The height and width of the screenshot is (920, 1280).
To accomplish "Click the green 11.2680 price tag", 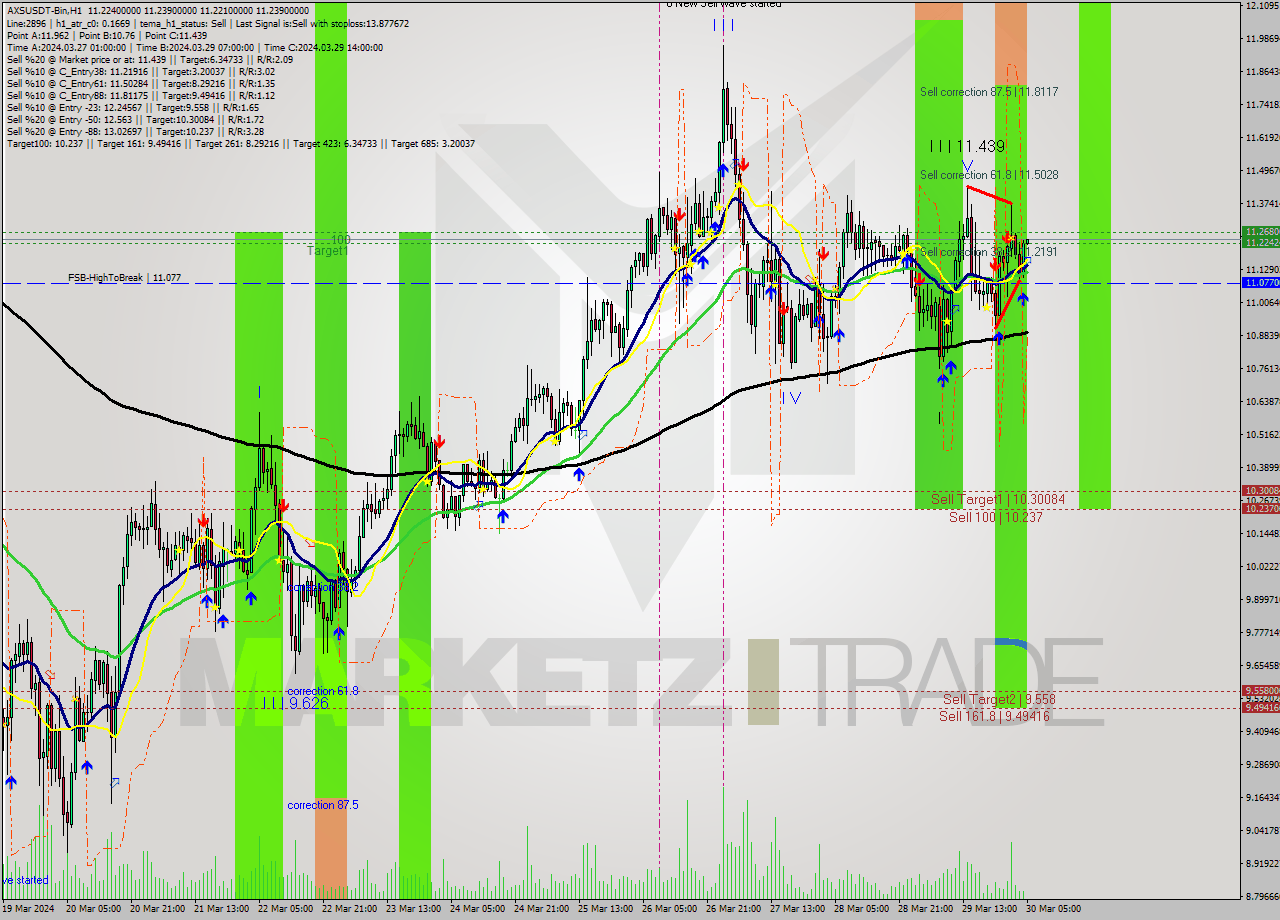I will [x=1260, y=232].
